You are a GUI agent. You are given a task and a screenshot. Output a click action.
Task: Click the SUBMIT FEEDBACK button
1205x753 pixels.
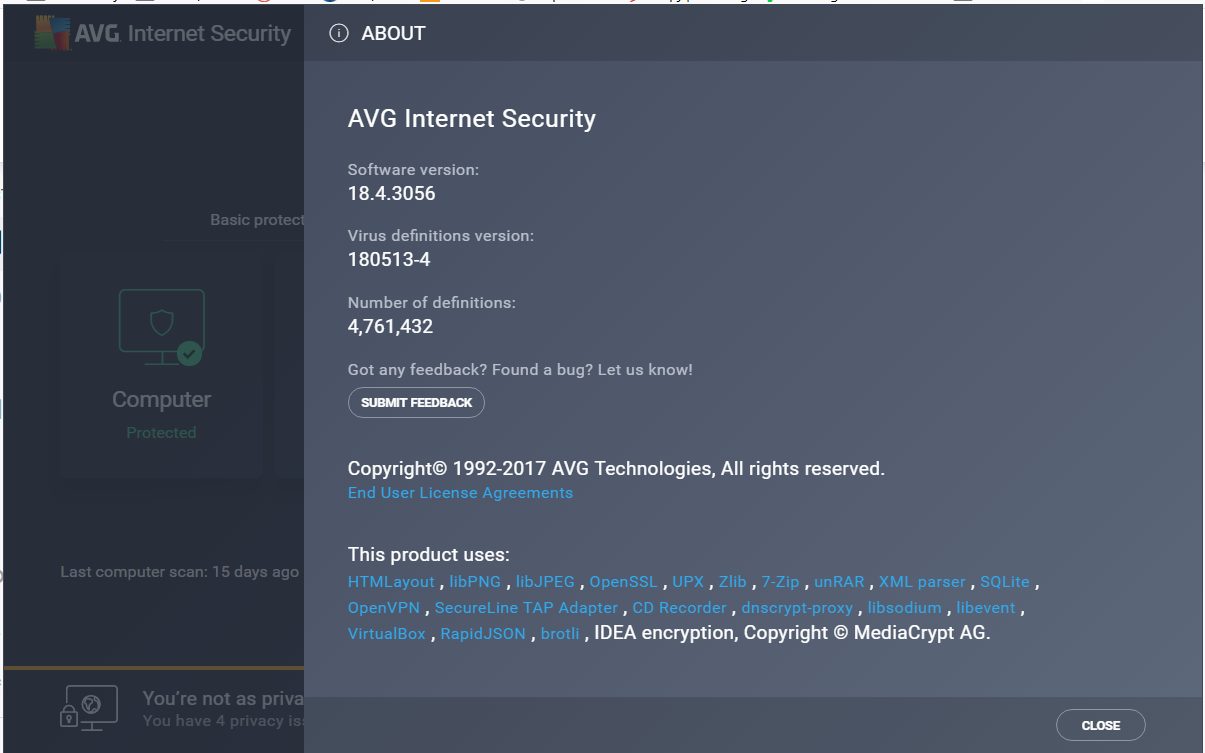(x=416, y=402)
